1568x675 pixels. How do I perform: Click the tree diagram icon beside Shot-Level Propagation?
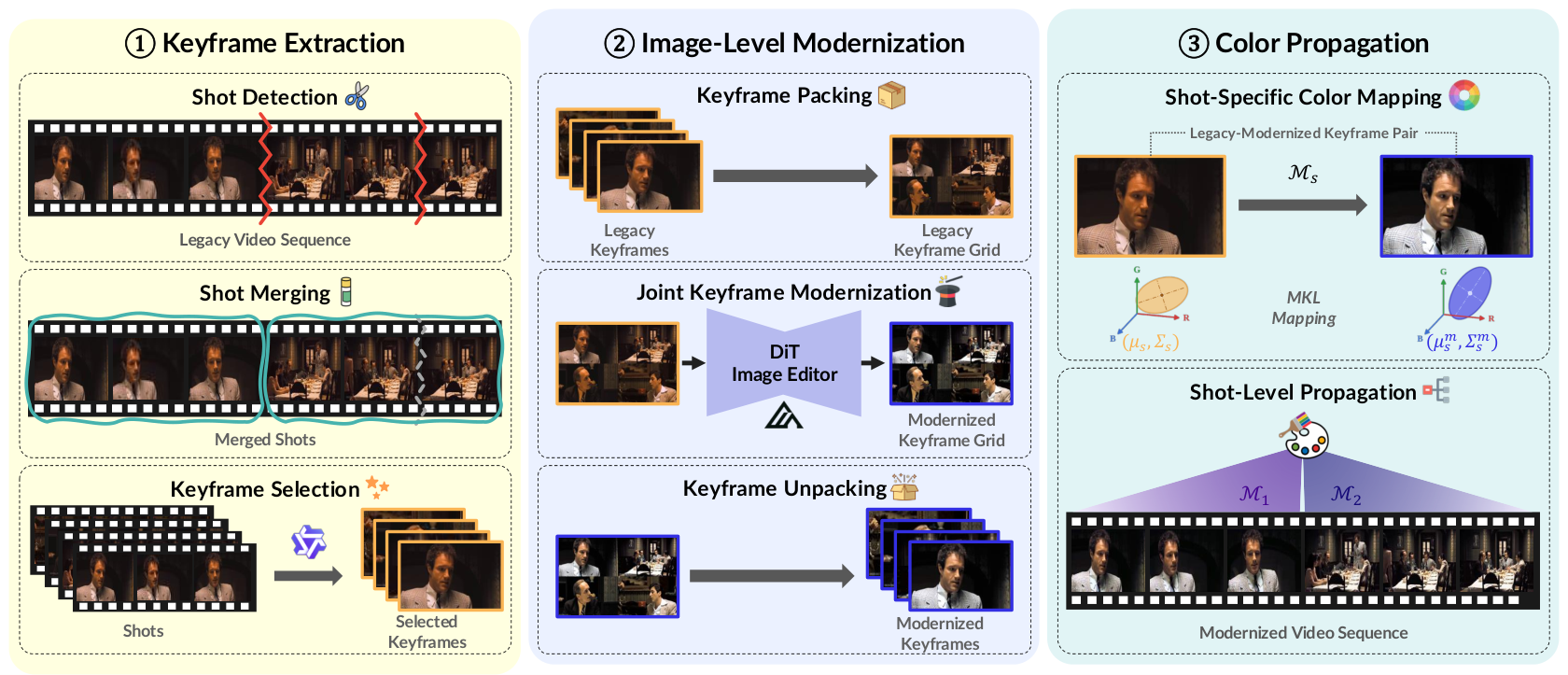pos(1436,390)
